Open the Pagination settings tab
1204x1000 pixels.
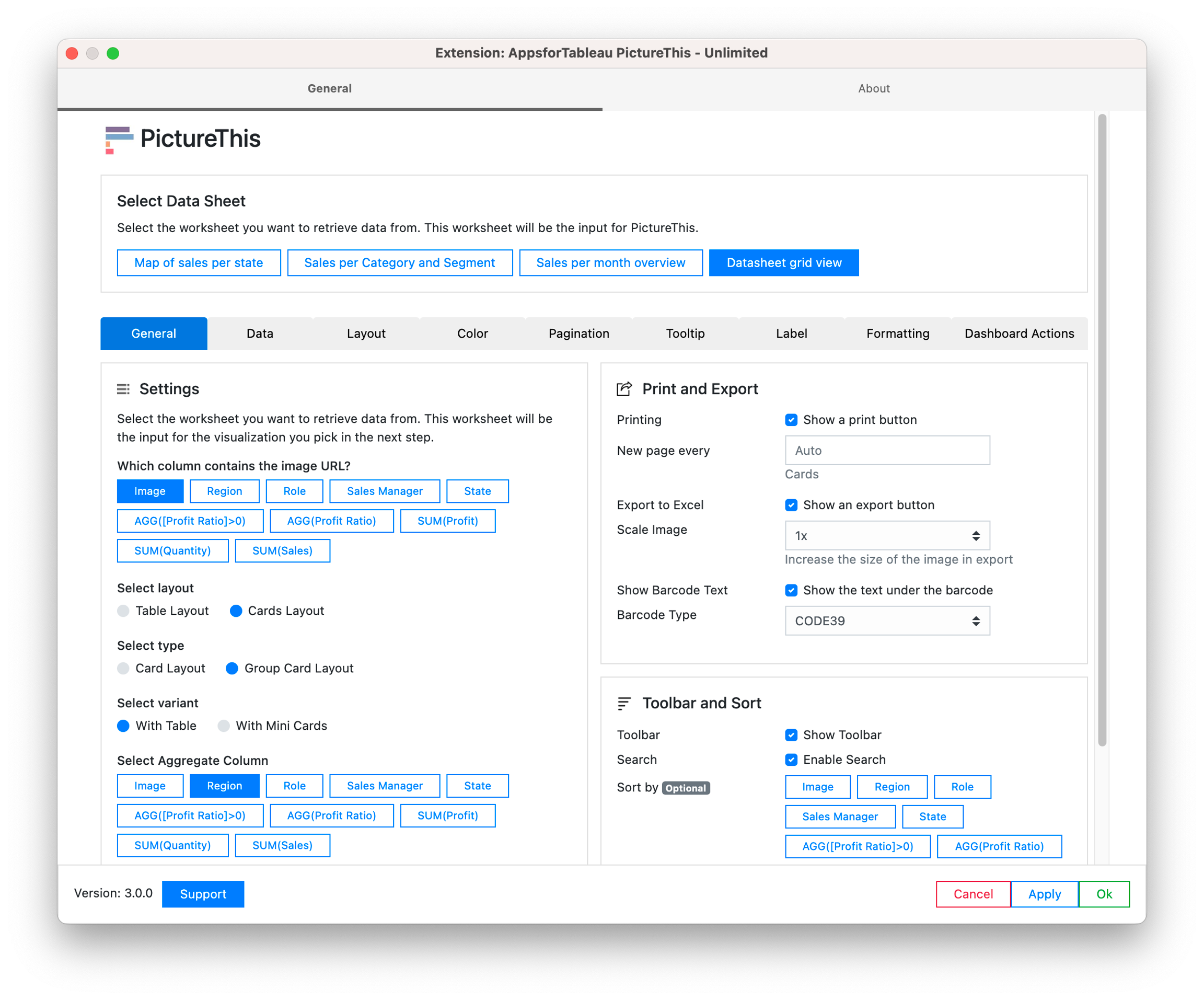click(x=578, y=334)
